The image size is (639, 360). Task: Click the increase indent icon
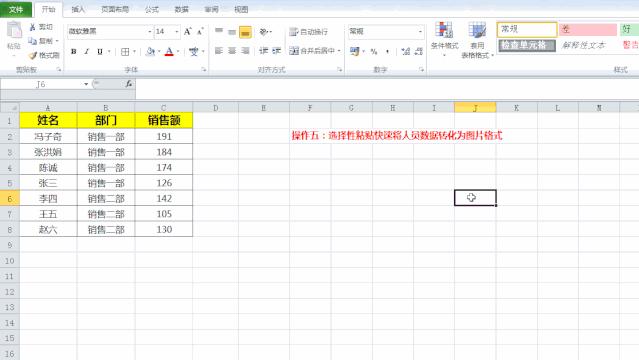(x=277, y=51)
